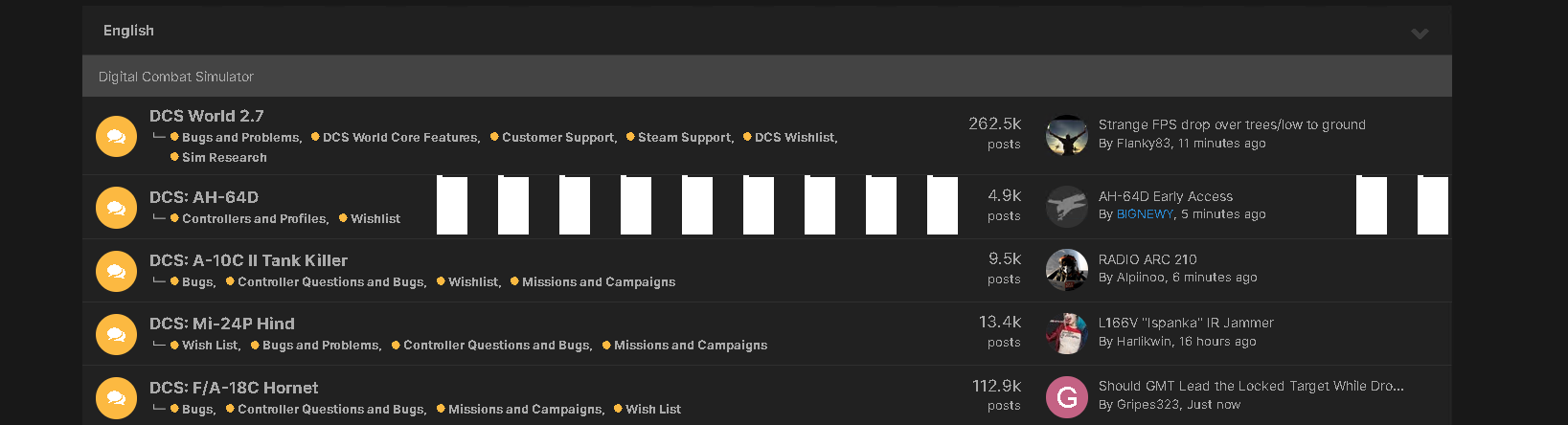The width and height of the screenshot is (1568, 425).
Task: Open the Sim Research subforum
Action: tap(224, 158)
